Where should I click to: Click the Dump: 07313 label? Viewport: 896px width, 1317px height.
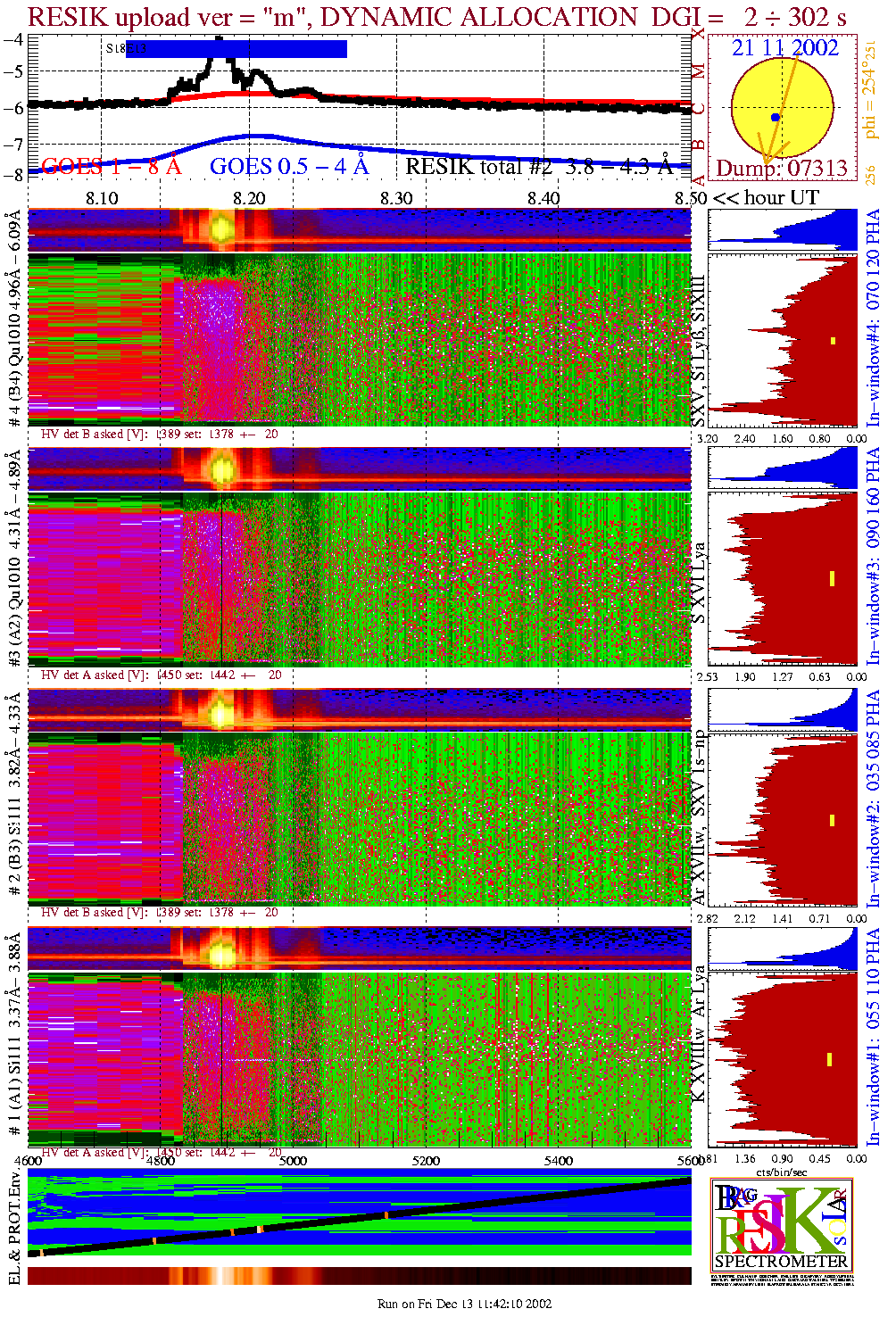[x=781, y=169]
